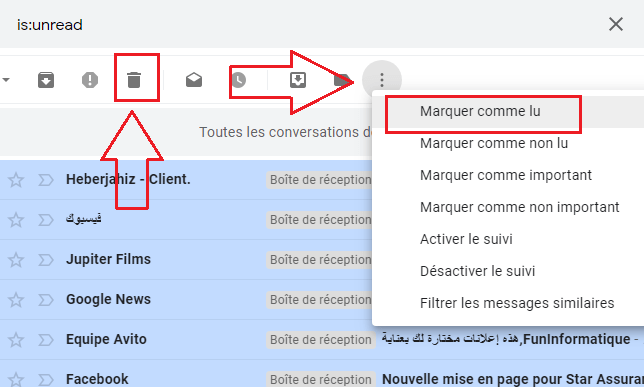Click the Nouvelle mise en page subject text
Image resolution: width=644 pixels, height=387 pixels.
pos(513,379)
